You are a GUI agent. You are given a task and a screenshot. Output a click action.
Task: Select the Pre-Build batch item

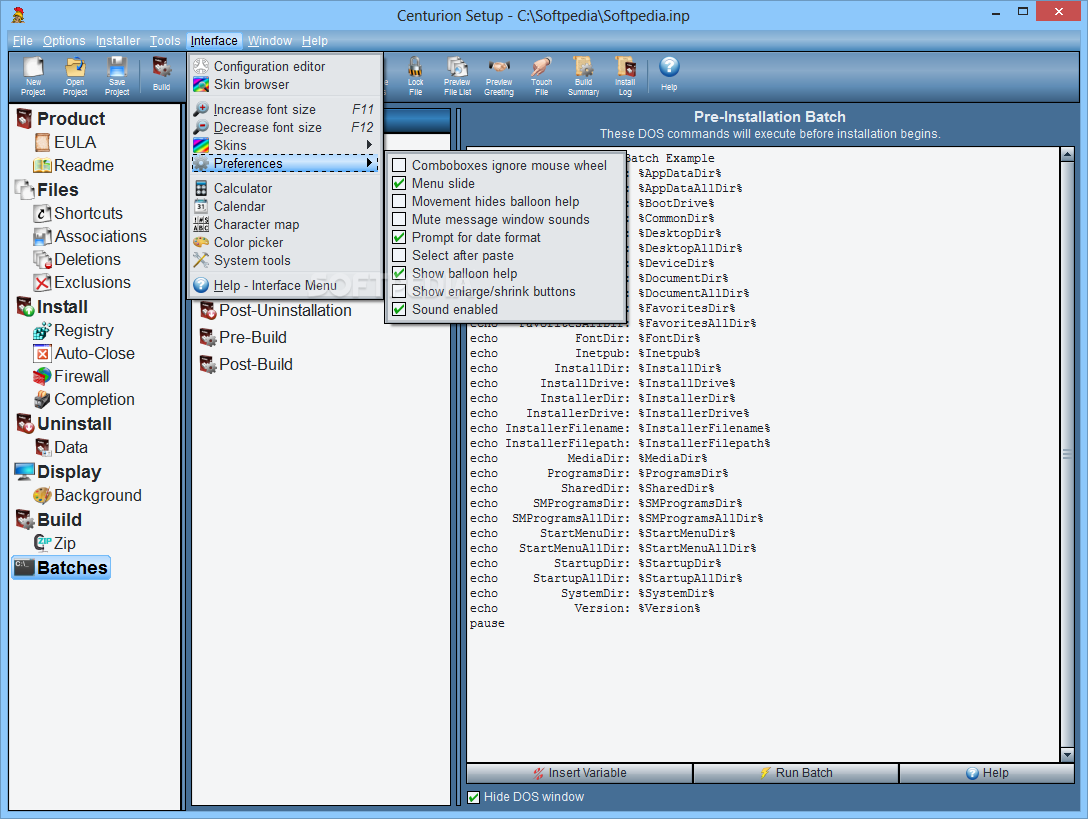click(244, 337)
